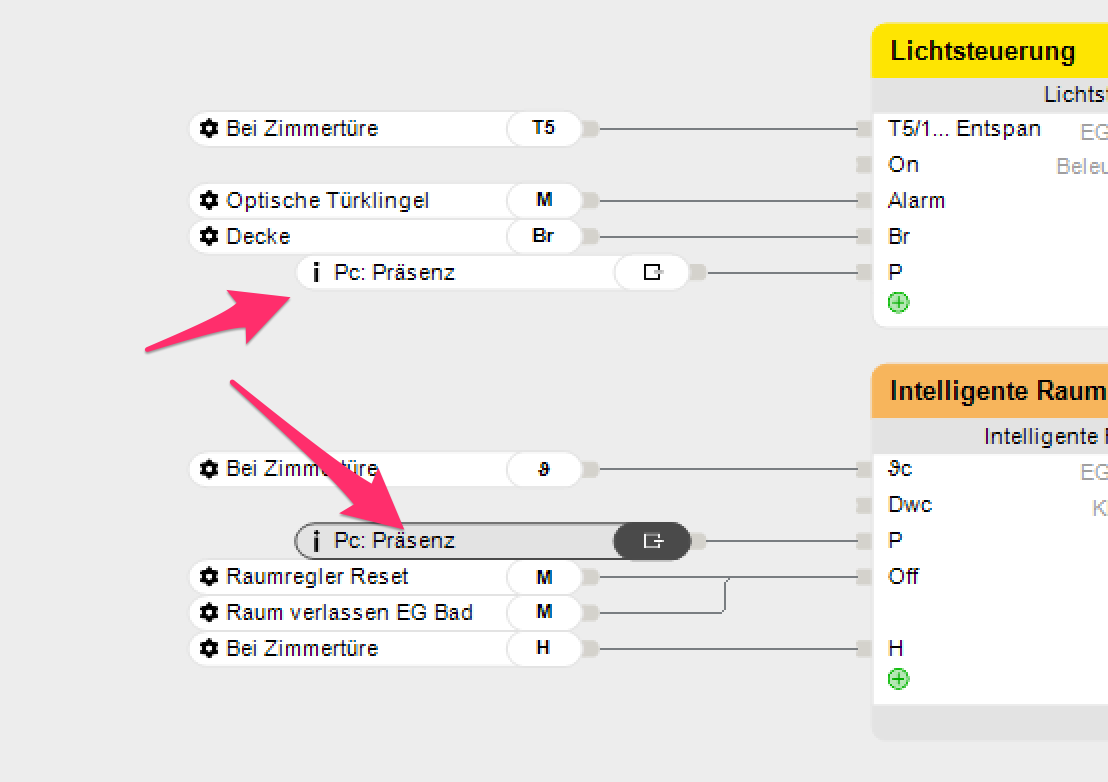The width and height of the screenshot is (1108, 782).
Task: Click gear icon of Raum verlassen EG Bad
Action: point(208,612)
